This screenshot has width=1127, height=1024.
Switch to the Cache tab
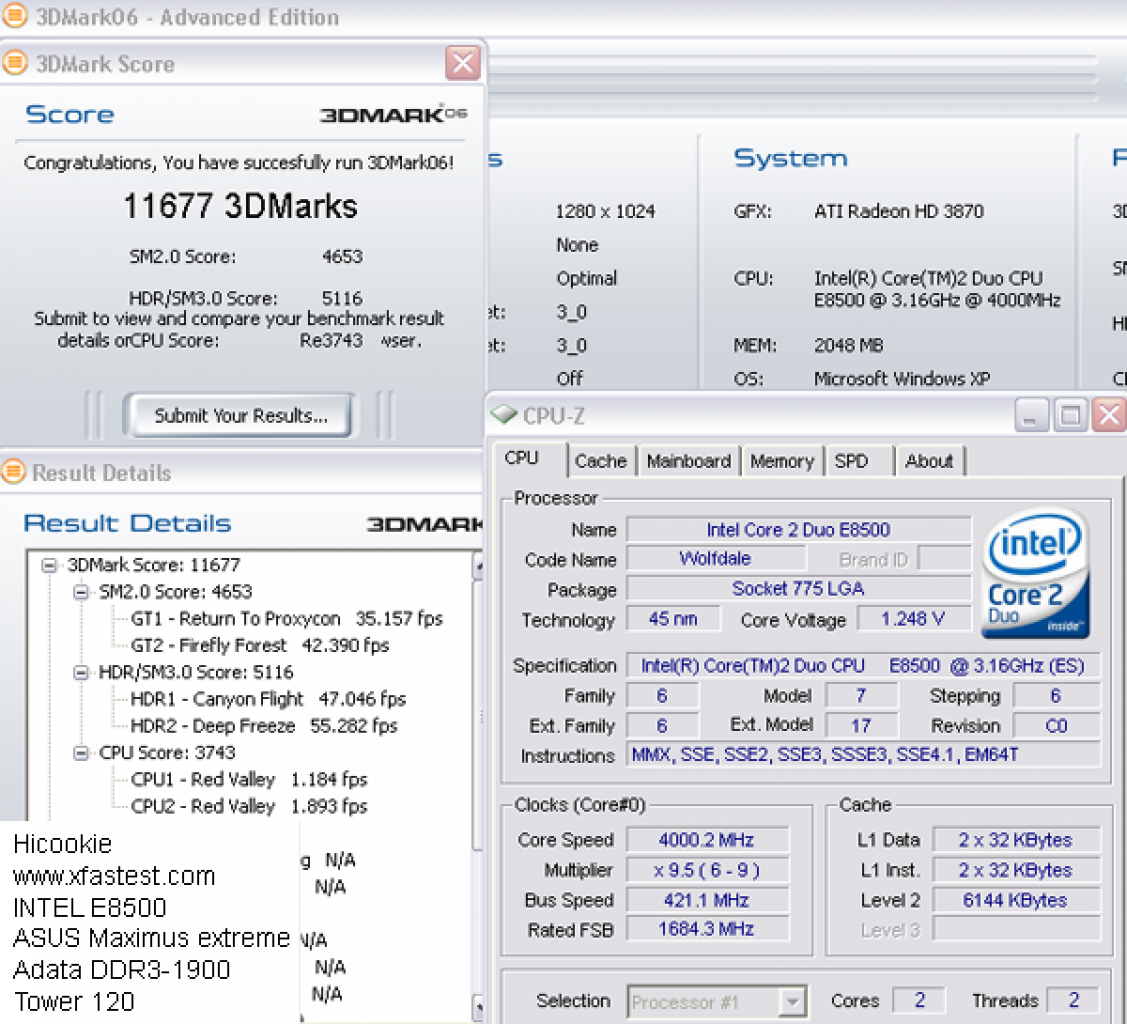(x=601, y=461)
